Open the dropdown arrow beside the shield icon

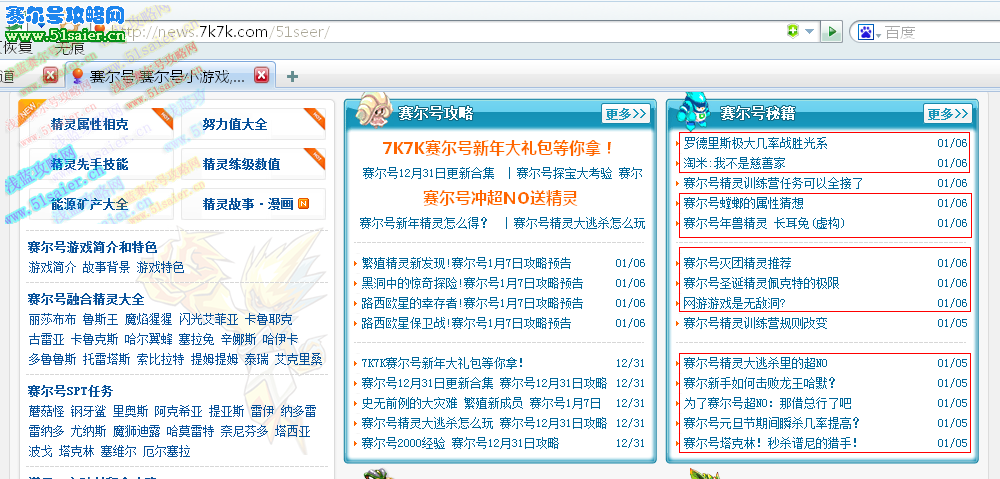(809, 31)
